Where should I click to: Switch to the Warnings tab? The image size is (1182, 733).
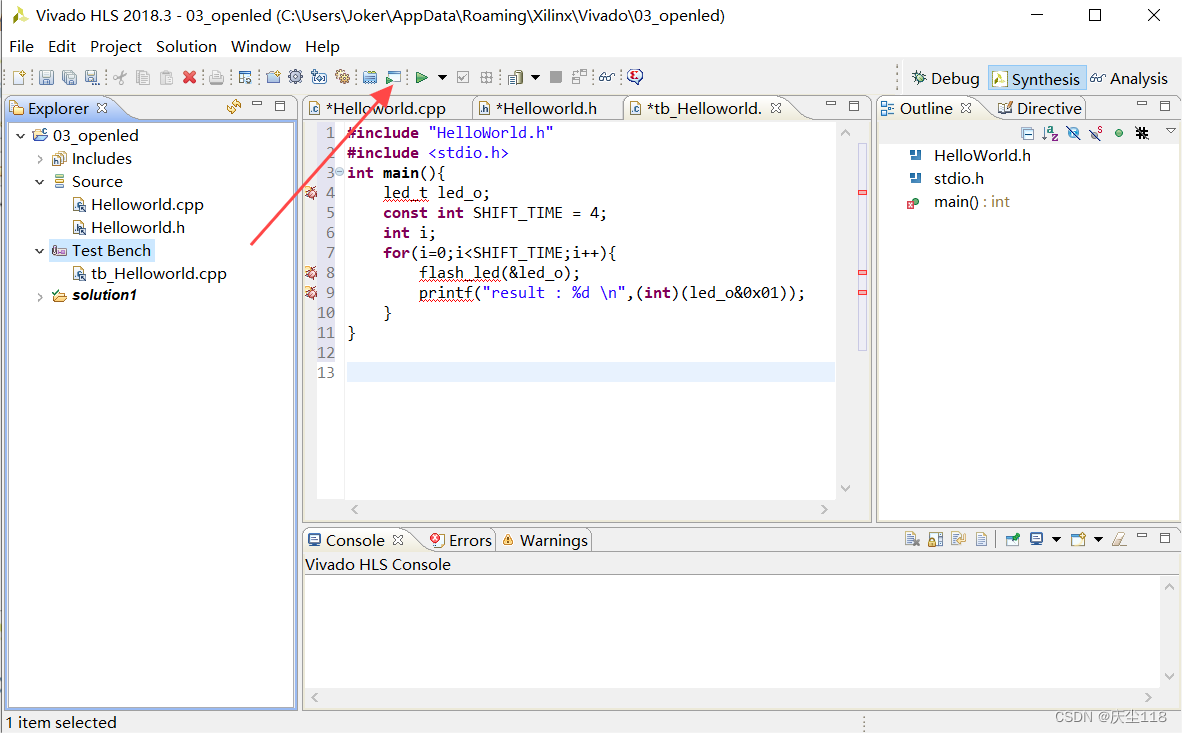[x=545, y=540]
